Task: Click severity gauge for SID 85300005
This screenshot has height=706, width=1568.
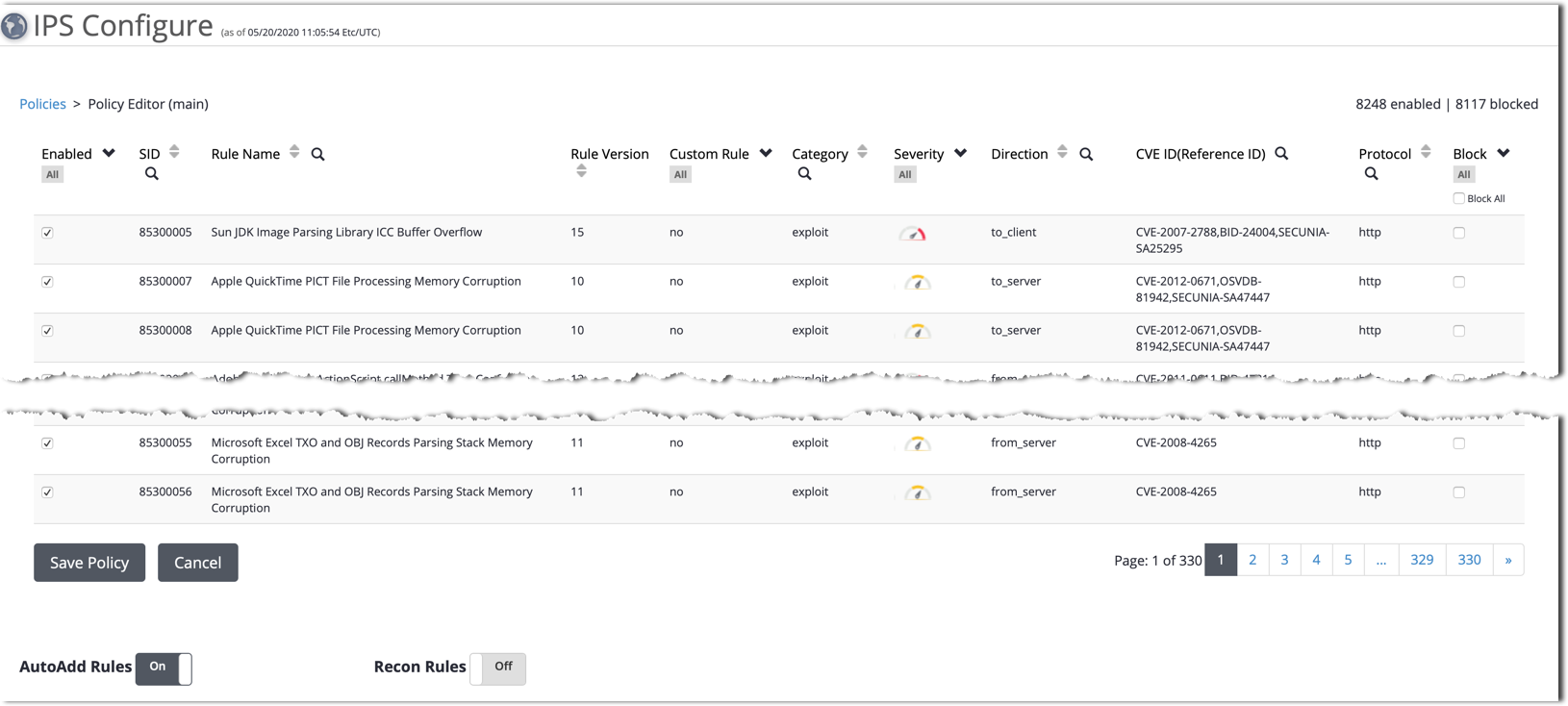Action: coord(913,234)
